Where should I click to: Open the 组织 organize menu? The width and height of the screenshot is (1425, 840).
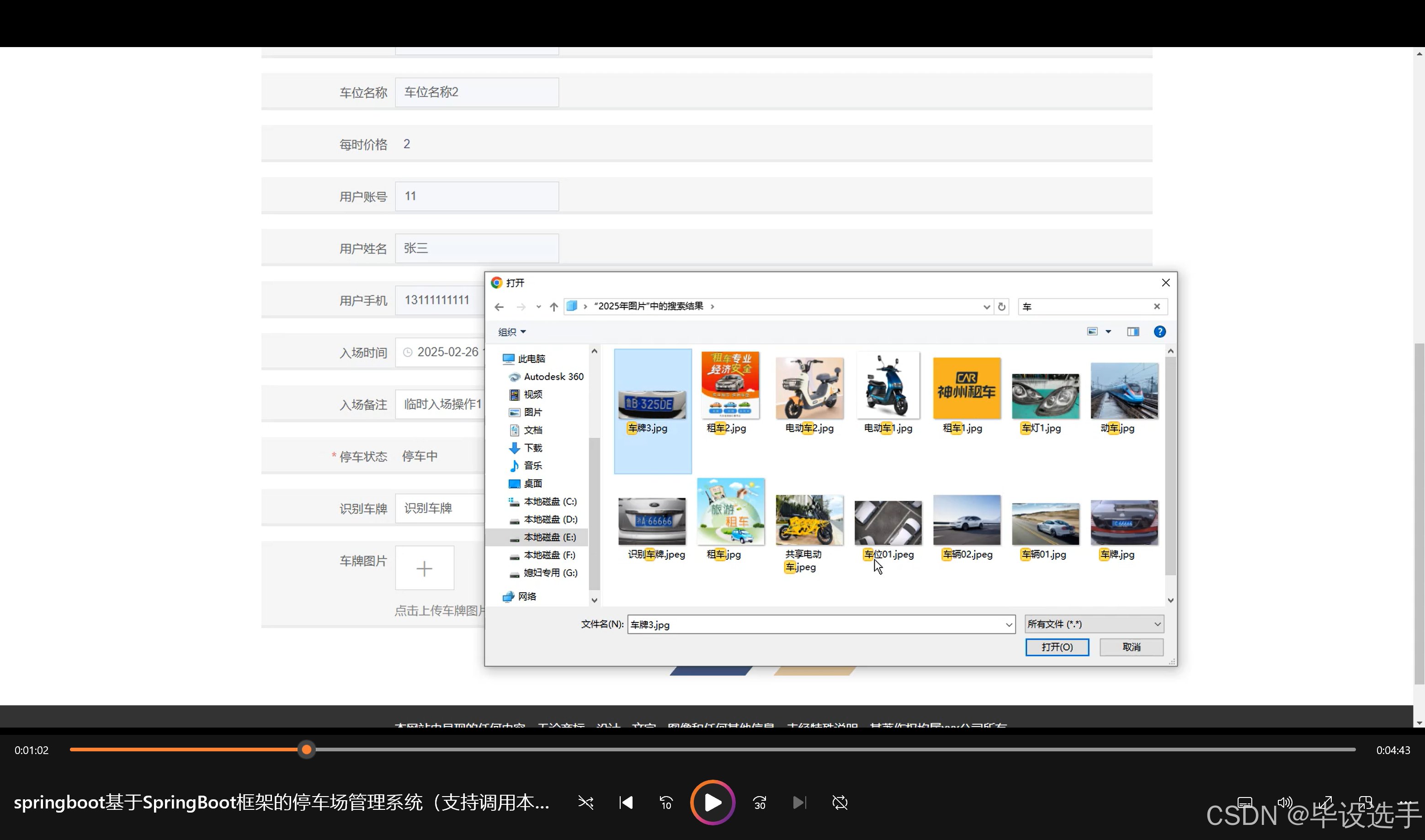point(511,332)
